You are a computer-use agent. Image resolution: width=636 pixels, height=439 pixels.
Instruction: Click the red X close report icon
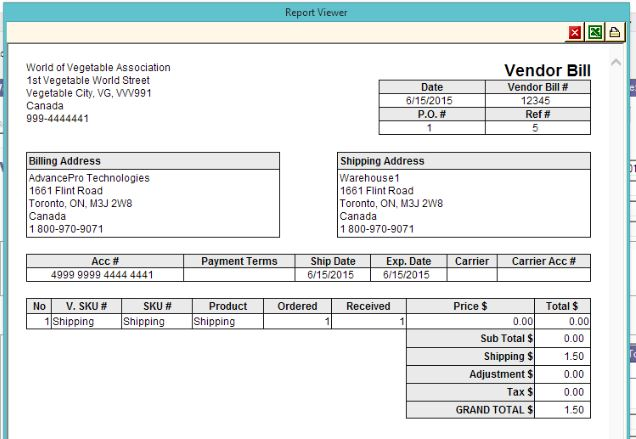[576, 33]
